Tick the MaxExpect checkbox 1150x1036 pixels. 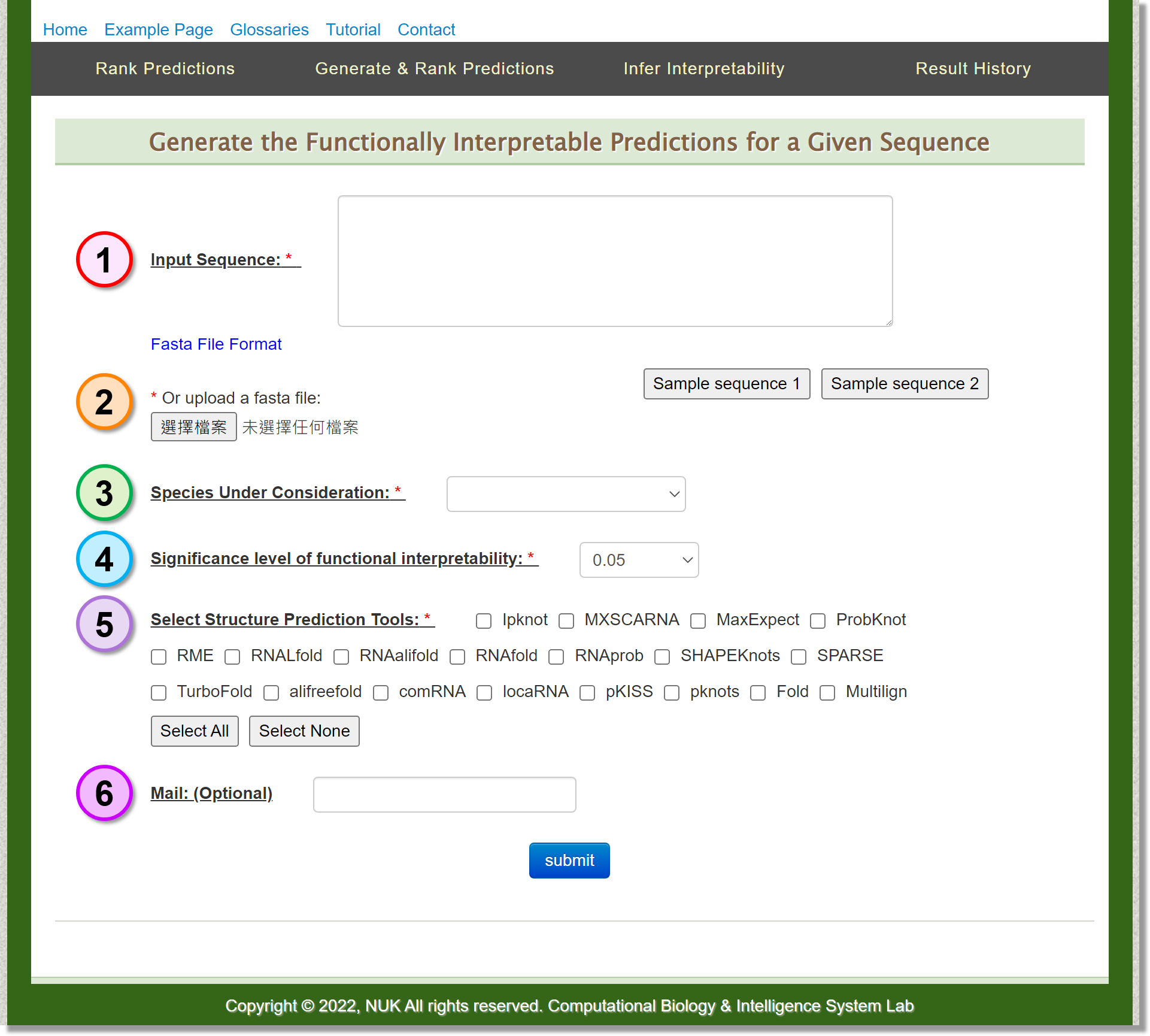[x=698, y=621]
